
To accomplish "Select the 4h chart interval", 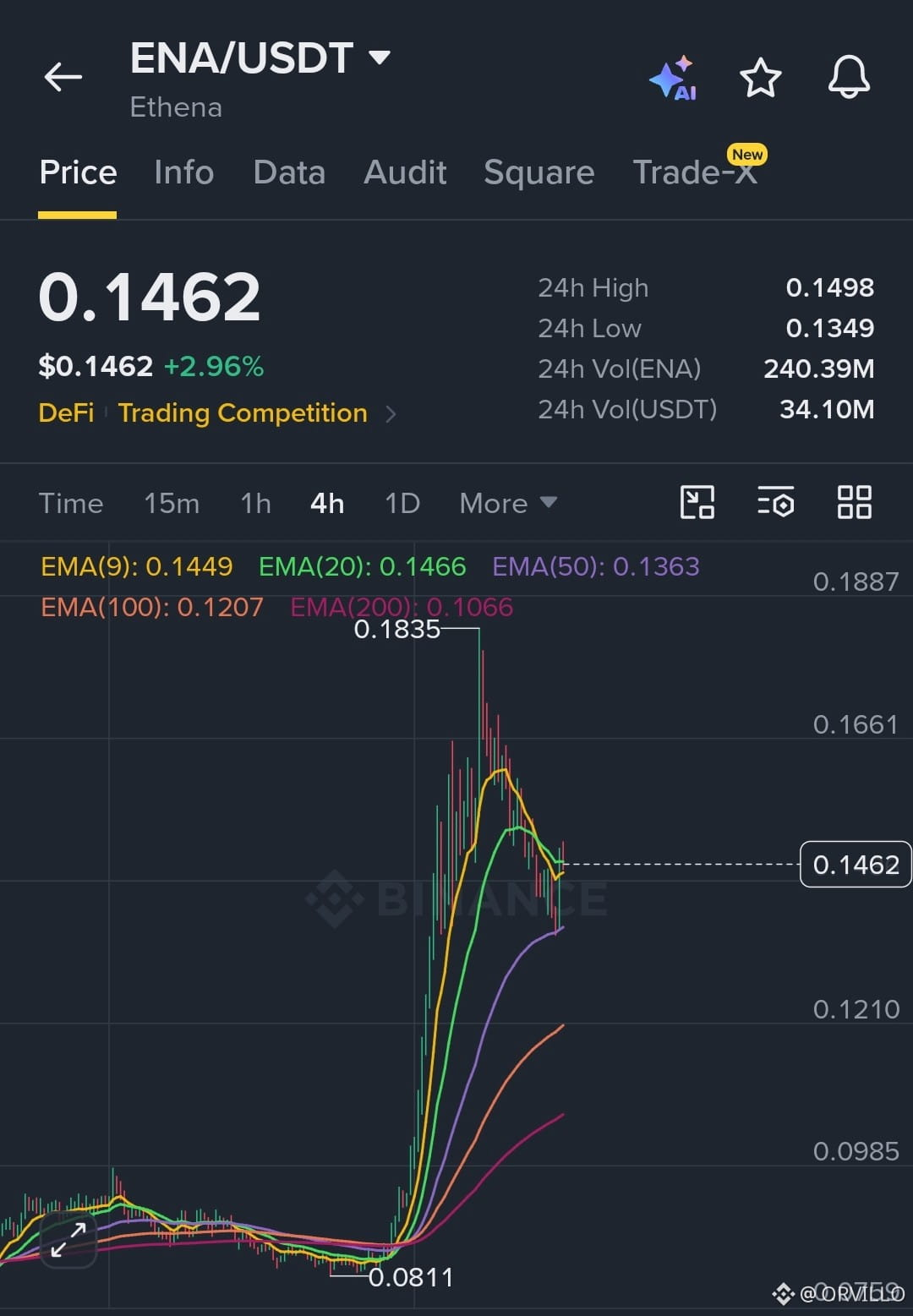I will 327,504.
